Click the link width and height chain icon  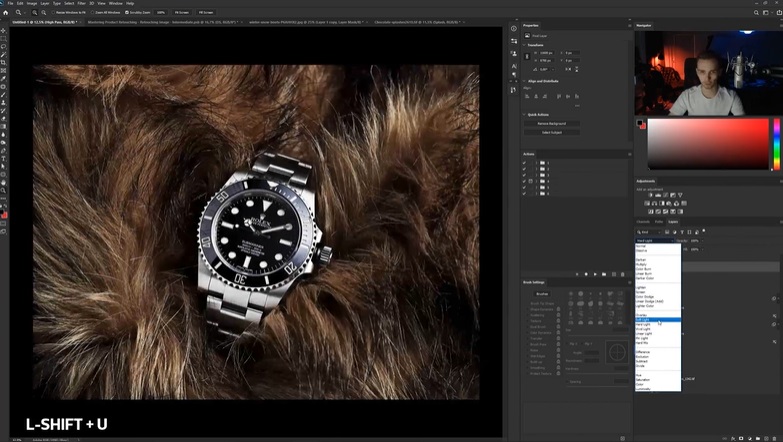[x=527, y=56]
